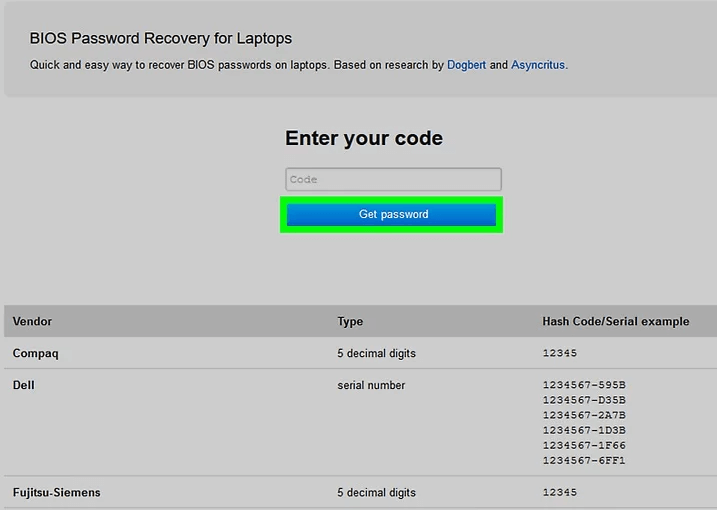Click the Compaq row's 5 decimal digits cell
Viewport: 717px width, 510px height.
coord(376,354)
